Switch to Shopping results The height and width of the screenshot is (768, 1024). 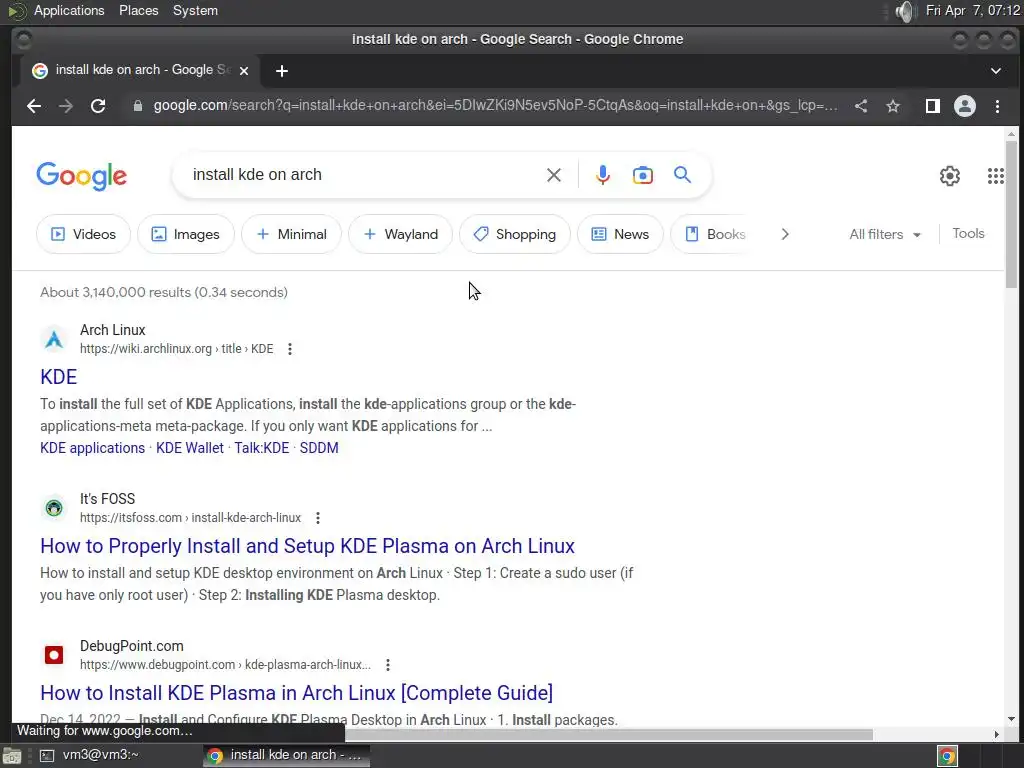pyautogui.click(x=515, y=234)
